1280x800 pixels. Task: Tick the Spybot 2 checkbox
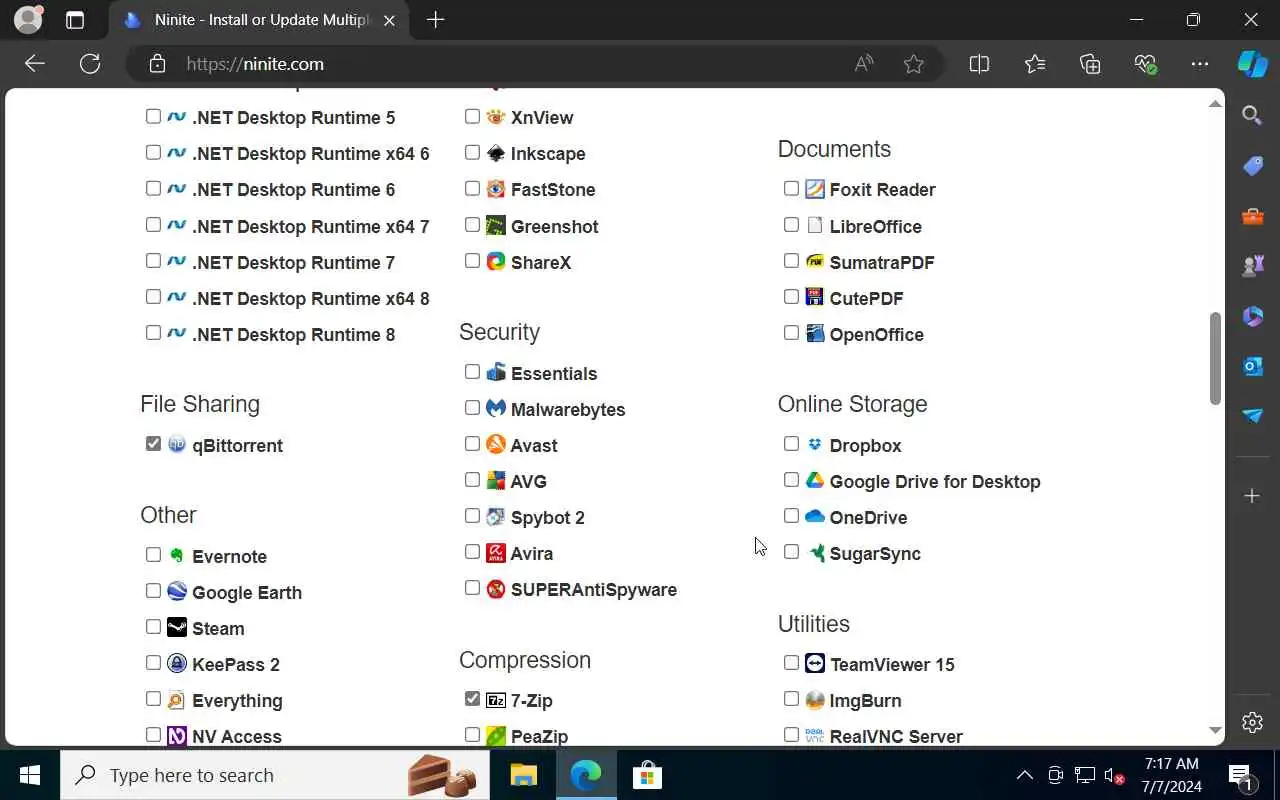point(472,515)
